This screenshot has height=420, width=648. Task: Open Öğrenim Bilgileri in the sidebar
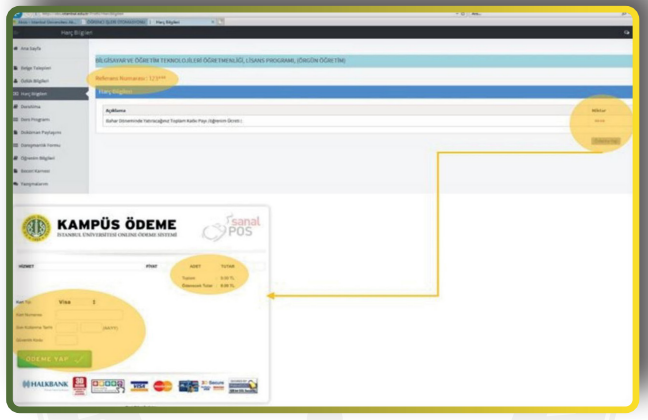[38, 158]
